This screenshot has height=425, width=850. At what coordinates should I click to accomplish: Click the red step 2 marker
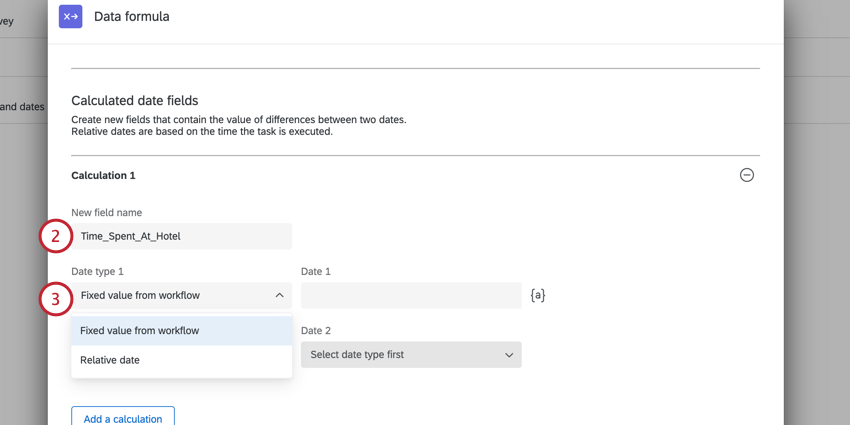point(56,236)
